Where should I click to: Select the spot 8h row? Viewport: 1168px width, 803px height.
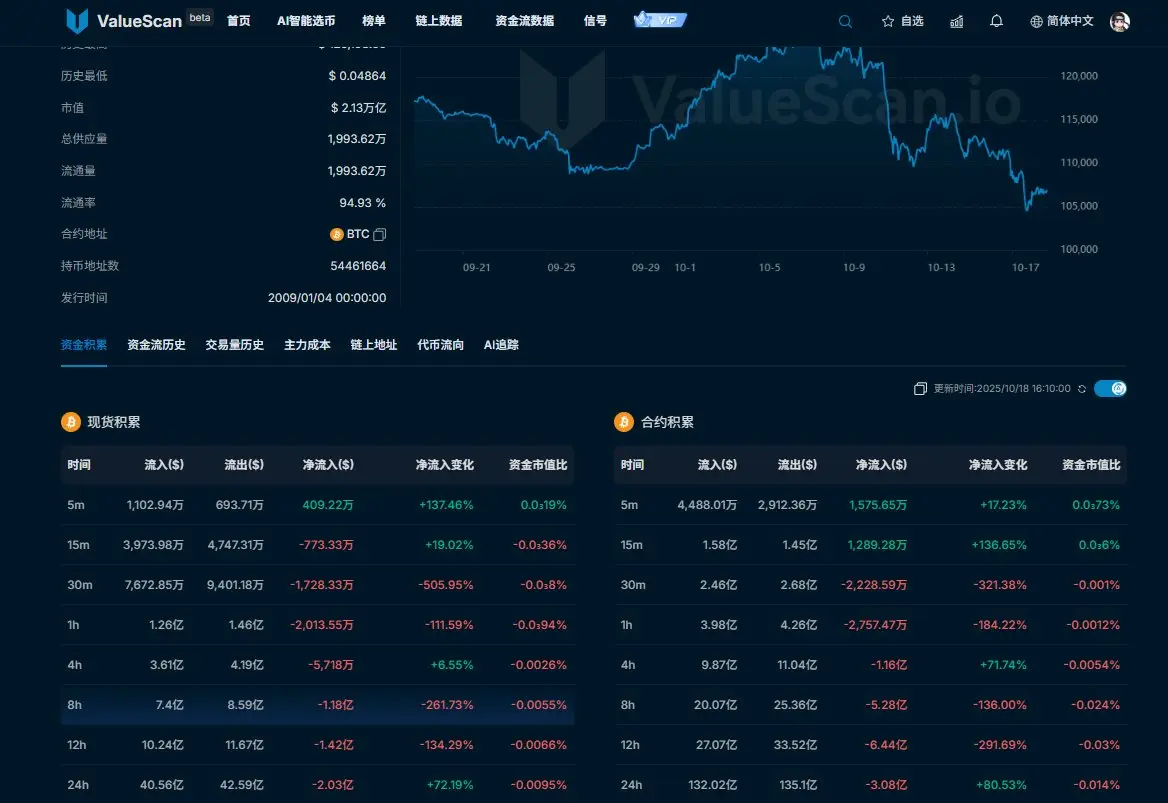[x=317, y=705]
